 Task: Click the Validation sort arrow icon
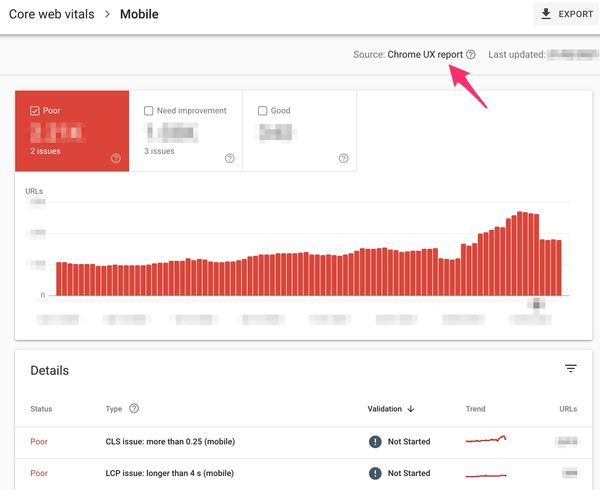point(411,409)
